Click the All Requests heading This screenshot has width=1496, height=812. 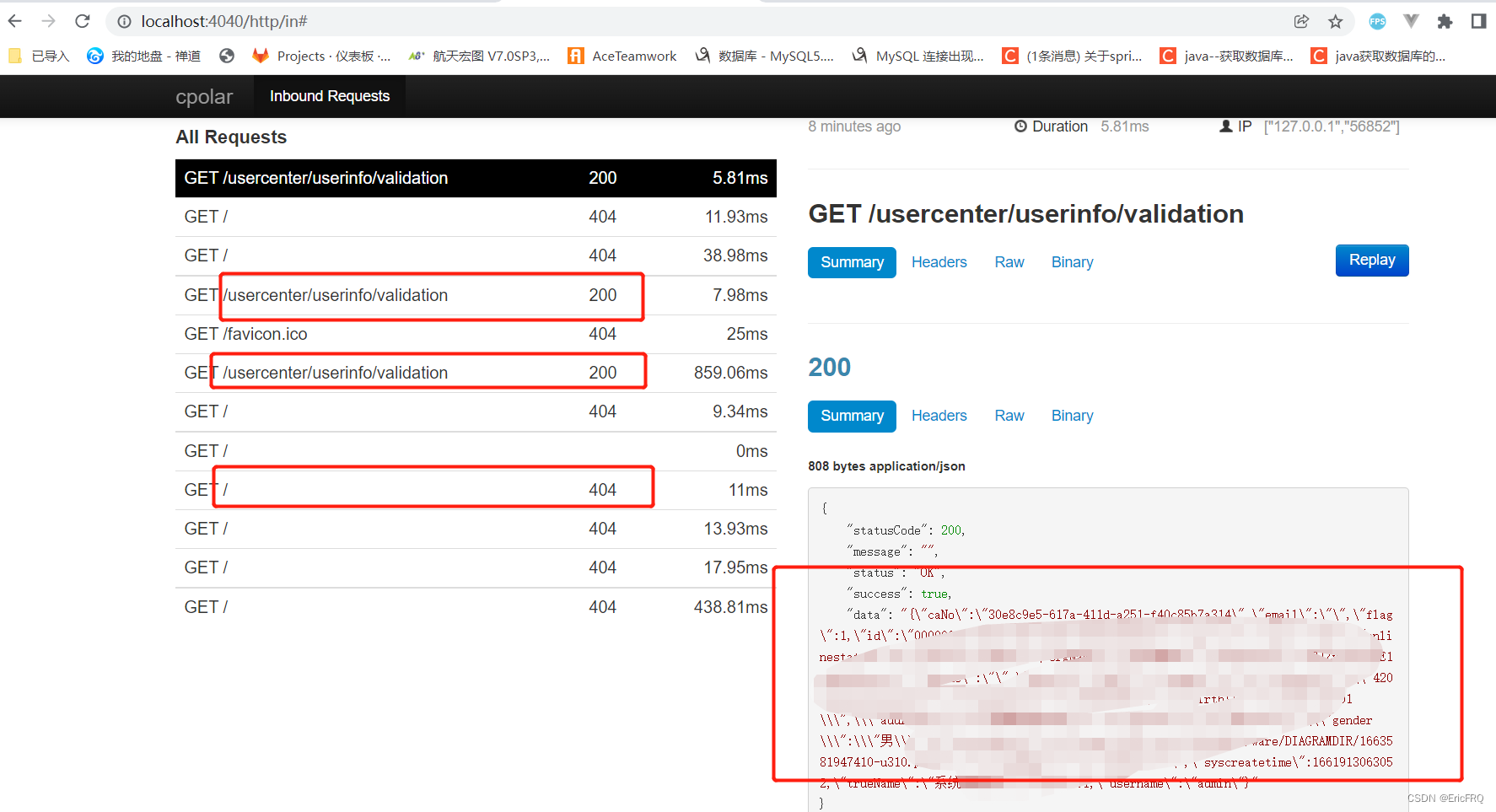point(231,137)
